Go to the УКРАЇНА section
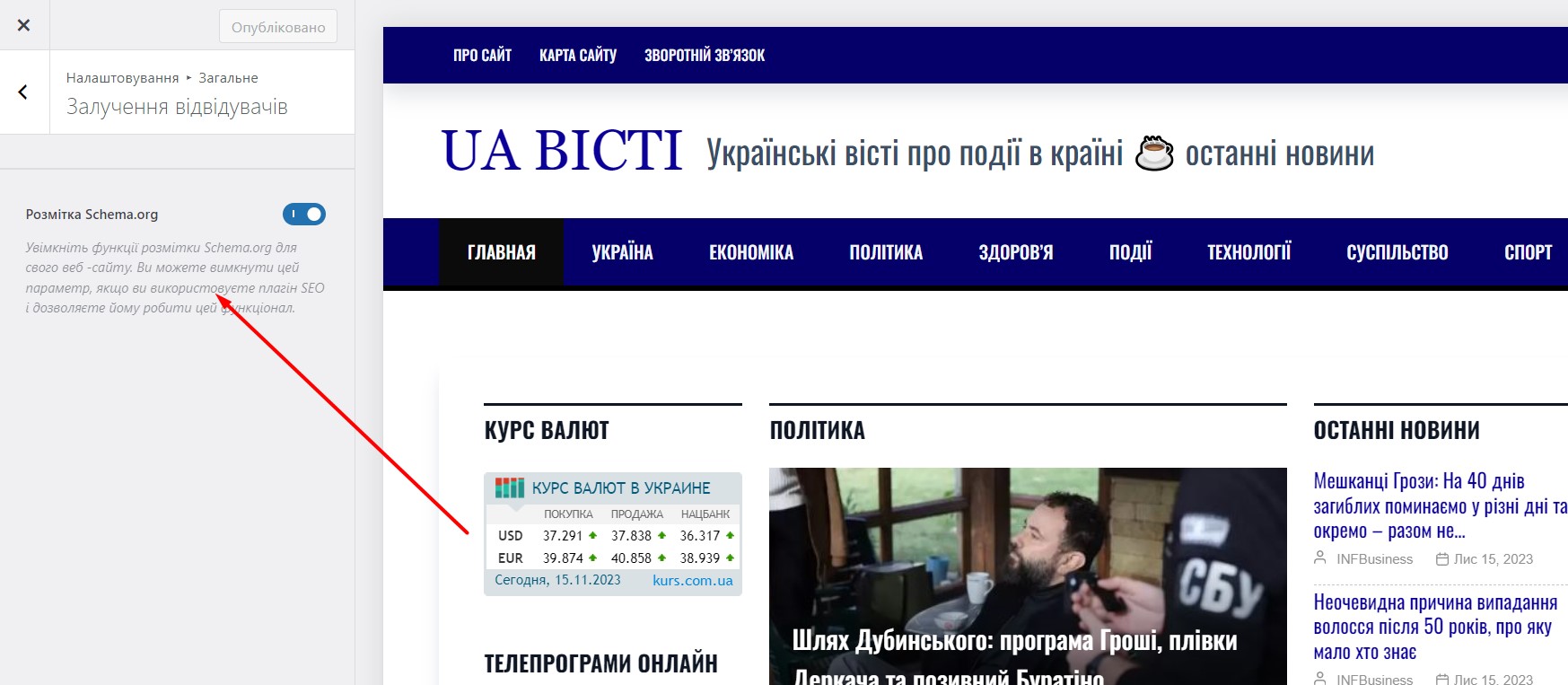The width and height of the screenshot is (1568, 685). (x=622, y=252)
